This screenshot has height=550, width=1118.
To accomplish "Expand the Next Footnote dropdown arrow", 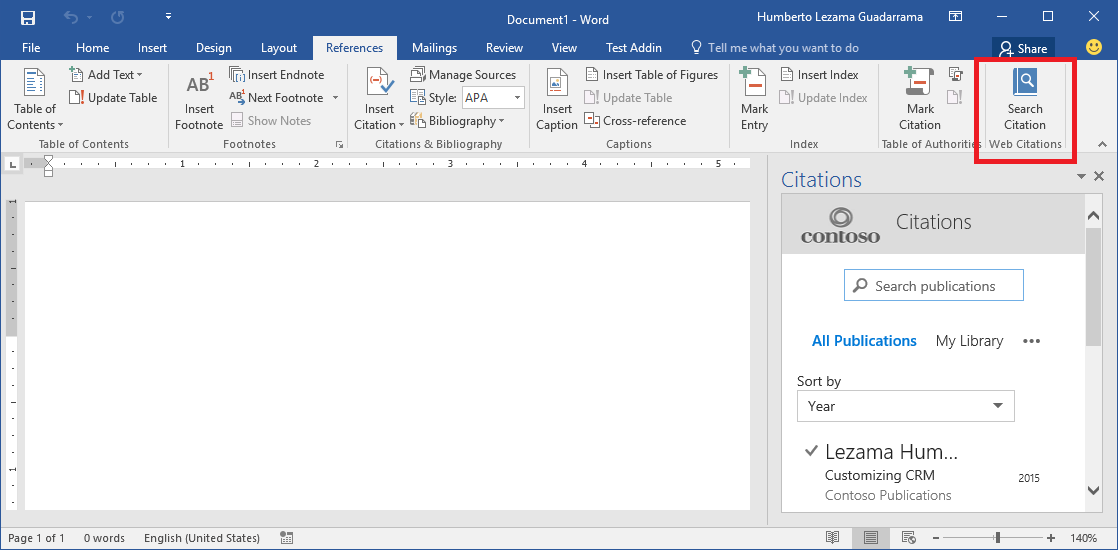I will tap(335, 98).
